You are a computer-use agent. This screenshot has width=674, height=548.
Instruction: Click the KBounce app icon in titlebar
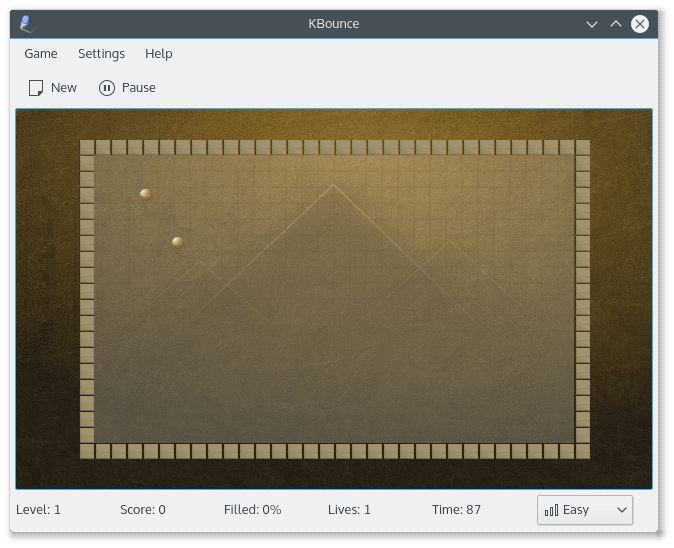(27, 24)
